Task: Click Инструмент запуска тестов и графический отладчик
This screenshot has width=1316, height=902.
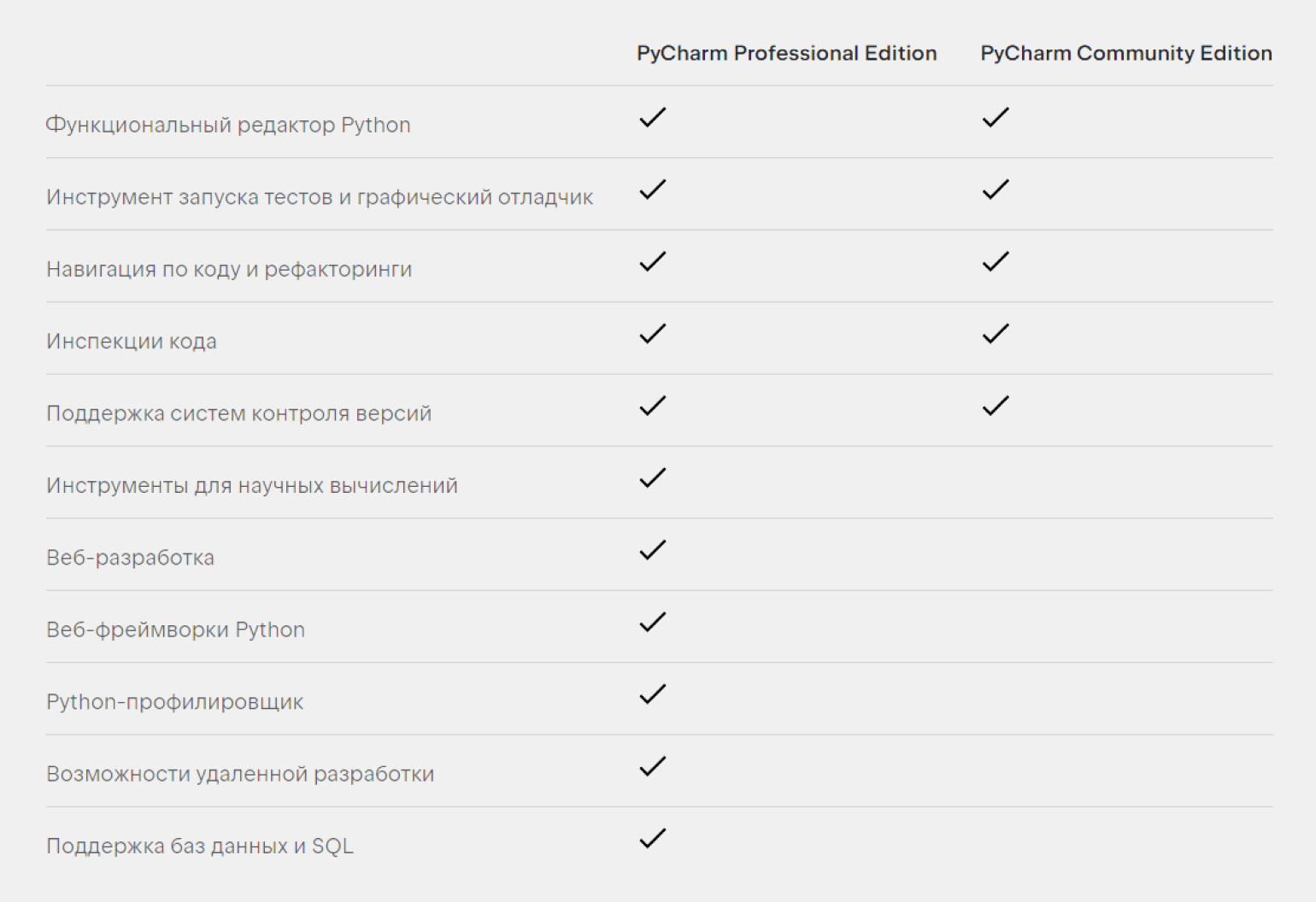Action: tap(320, 197)
